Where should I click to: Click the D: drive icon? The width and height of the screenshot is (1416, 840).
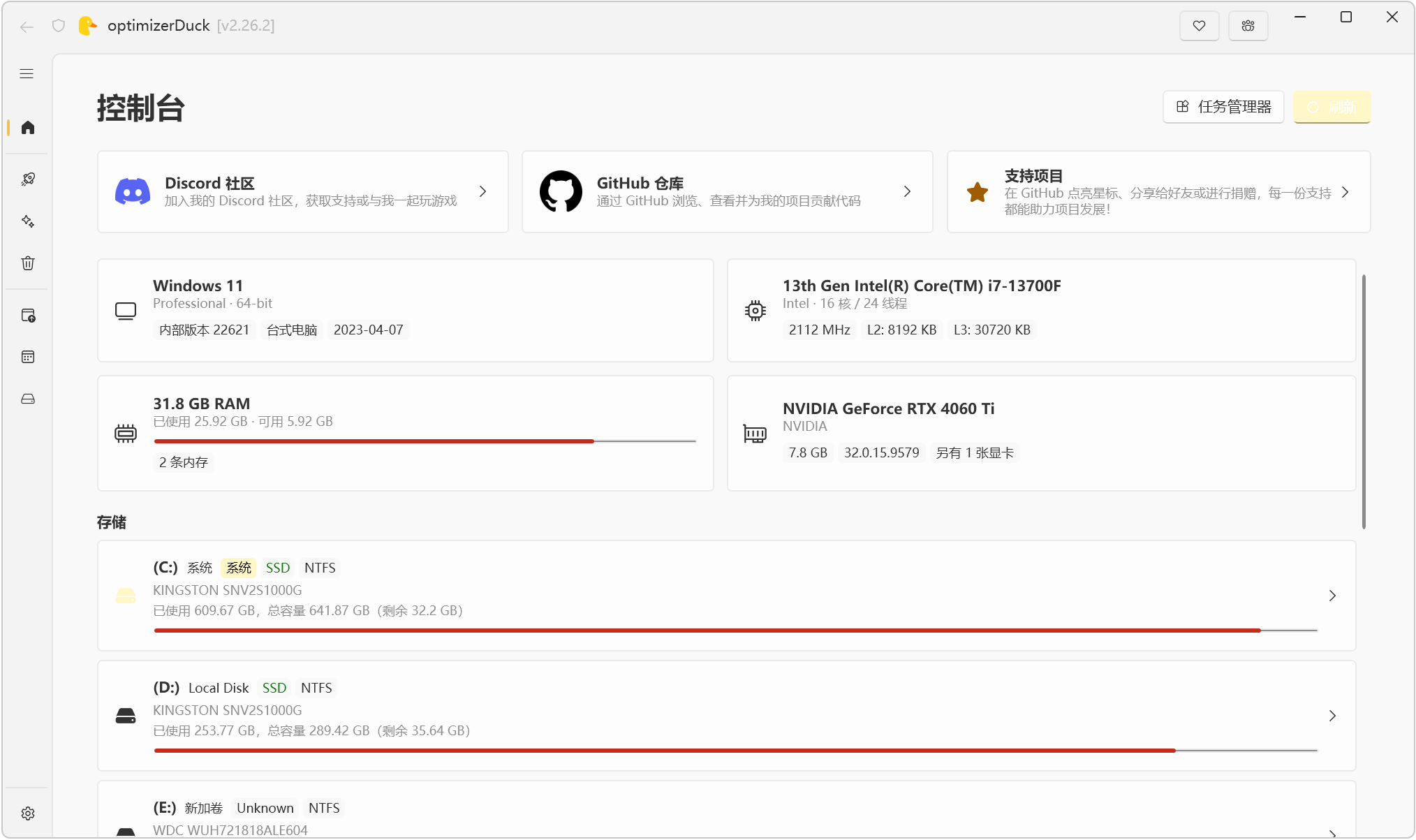click(126, 716)
